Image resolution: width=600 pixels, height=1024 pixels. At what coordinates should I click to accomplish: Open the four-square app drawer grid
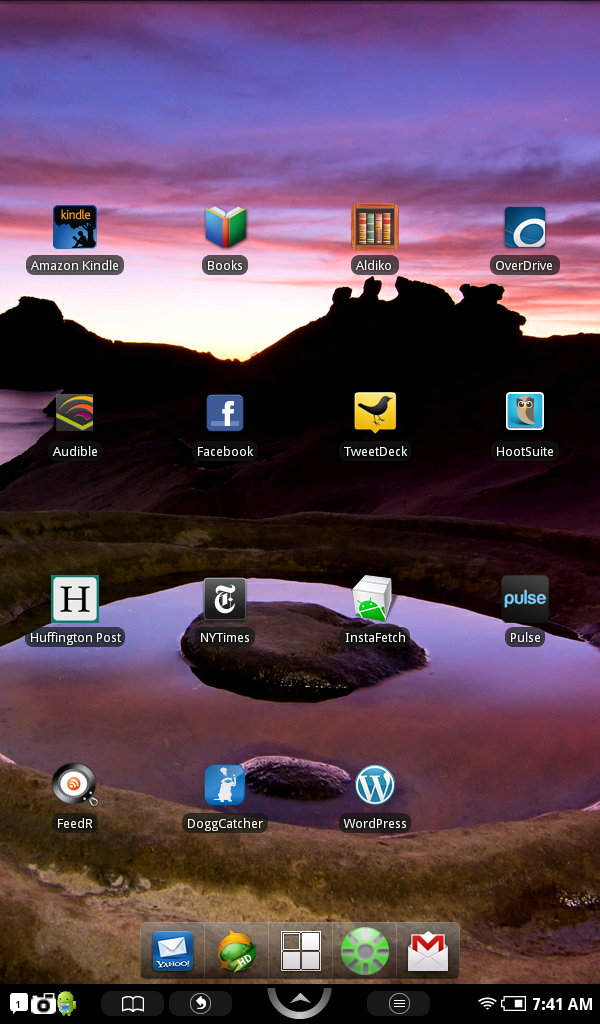tap(300, 951)
